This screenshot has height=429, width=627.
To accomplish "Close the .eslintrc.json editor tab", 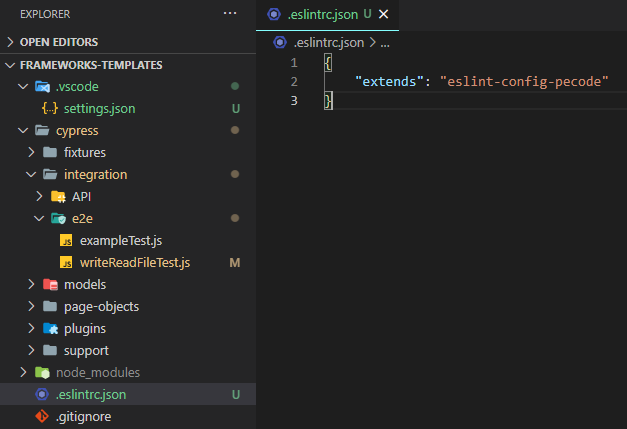I will 383,14.
